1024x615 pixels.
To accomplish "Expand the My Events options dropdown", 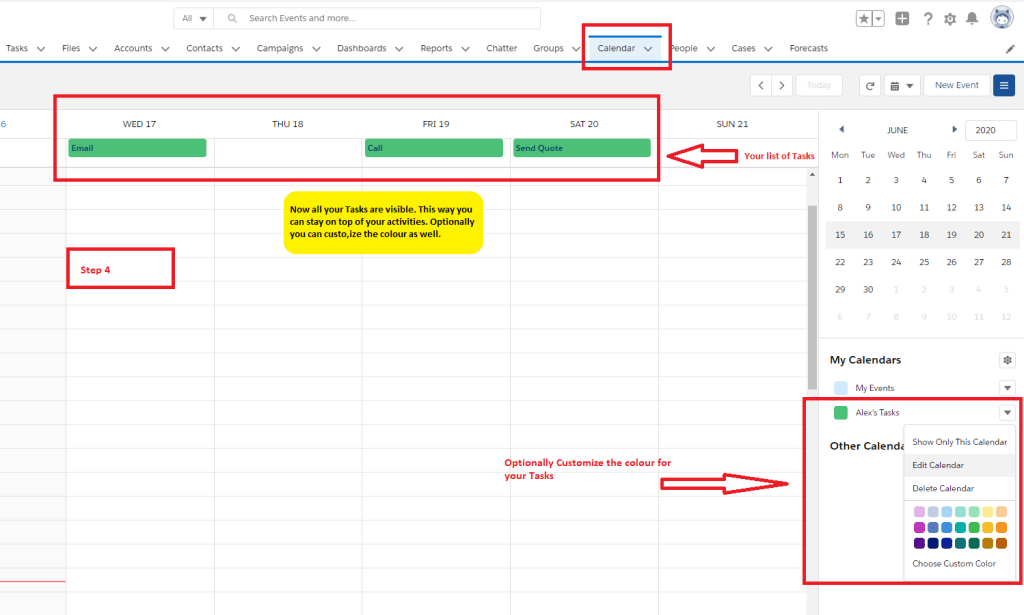I will [x=1007, y=388].
